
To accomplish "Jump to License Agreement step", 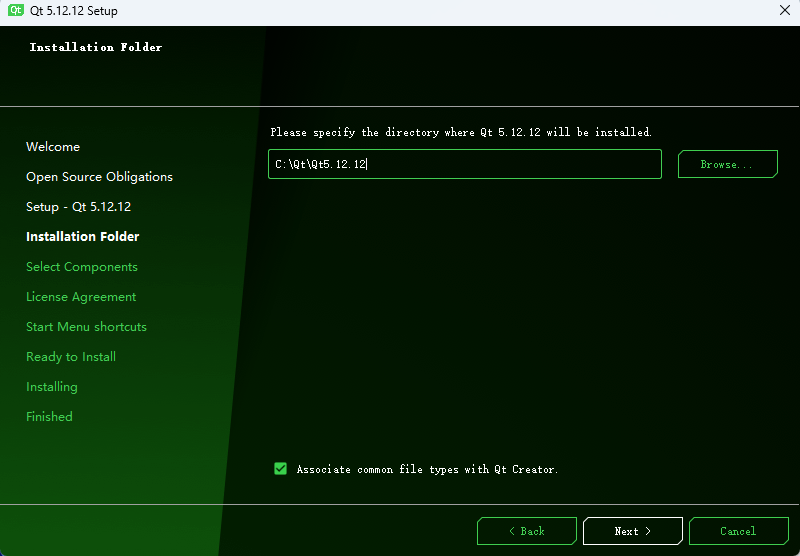I will pos(81,297).
